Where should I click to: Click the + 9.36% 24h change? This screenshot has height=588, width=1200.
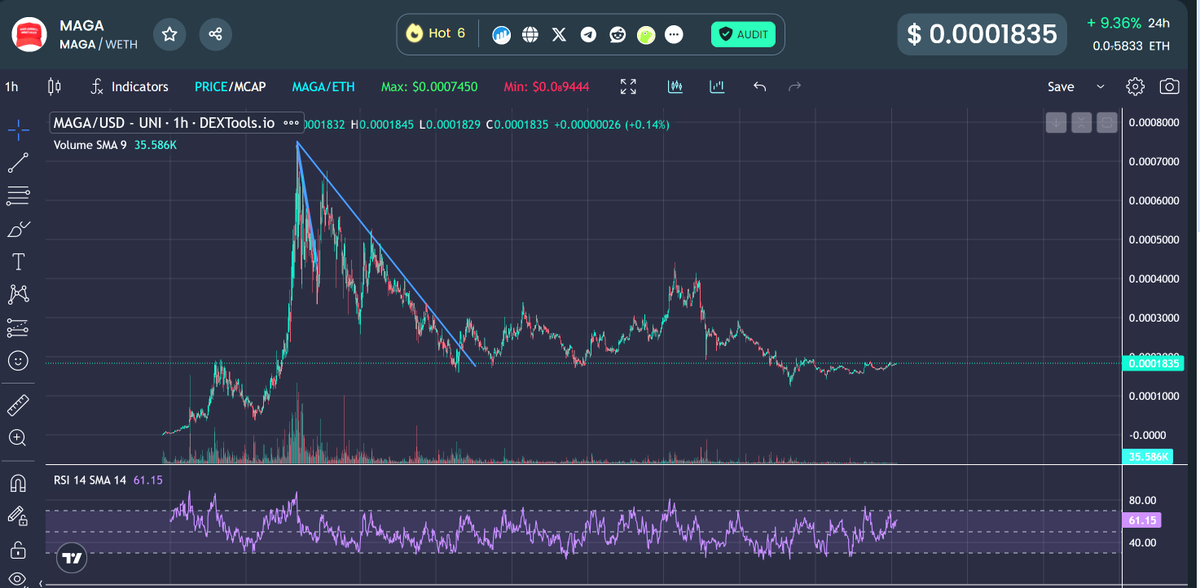[x=1128, y=22]
